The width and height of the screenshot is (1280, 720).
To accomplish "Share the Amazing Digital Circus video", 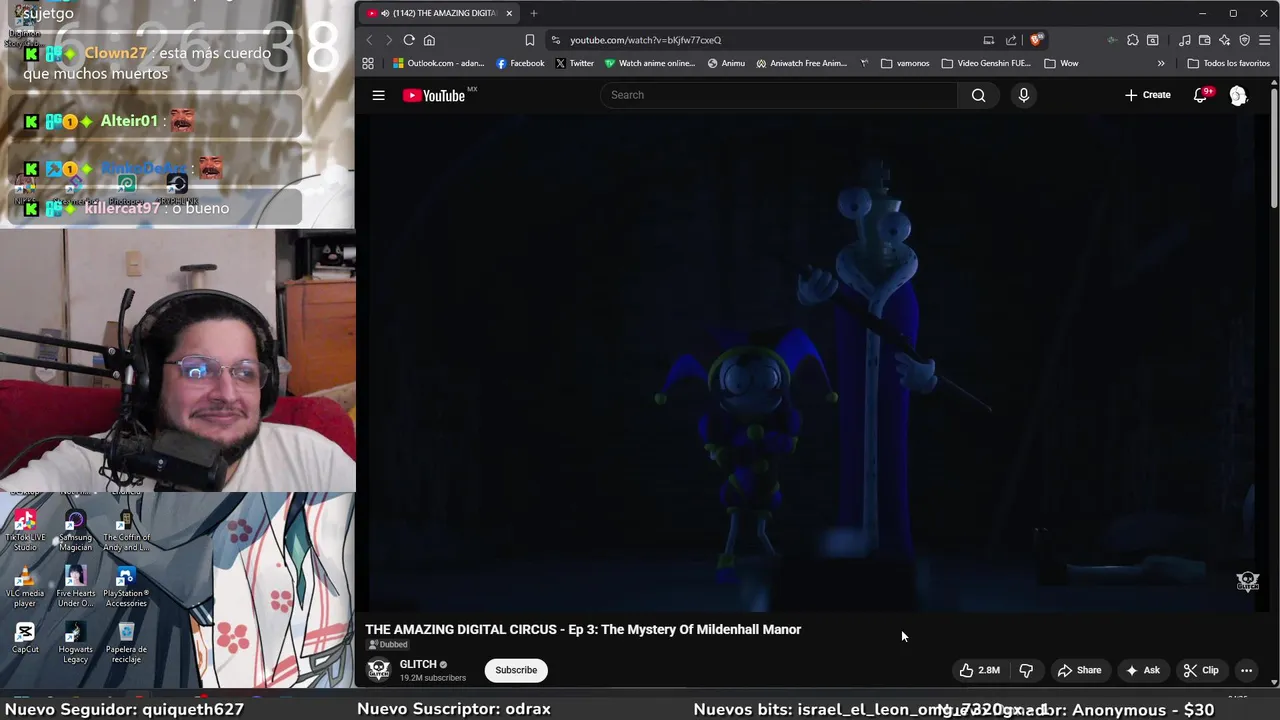I will (x=1079, y=670).
